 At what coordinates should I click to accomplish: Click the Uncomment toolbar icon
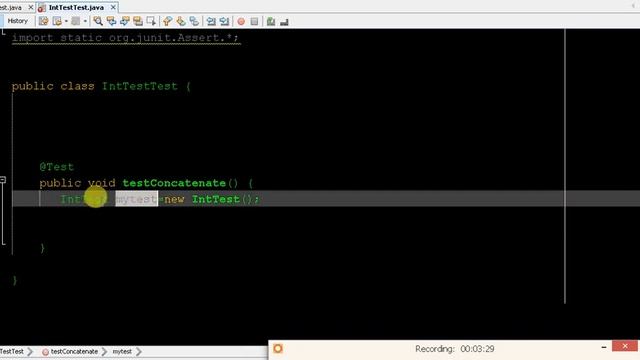(284, 21)
